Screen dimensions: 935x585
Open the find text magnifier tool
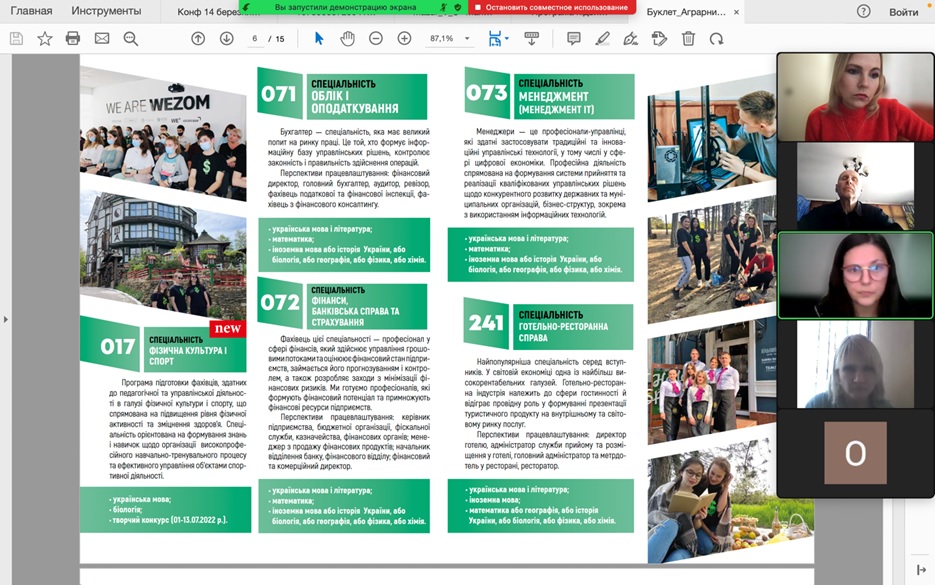(131, 39)
